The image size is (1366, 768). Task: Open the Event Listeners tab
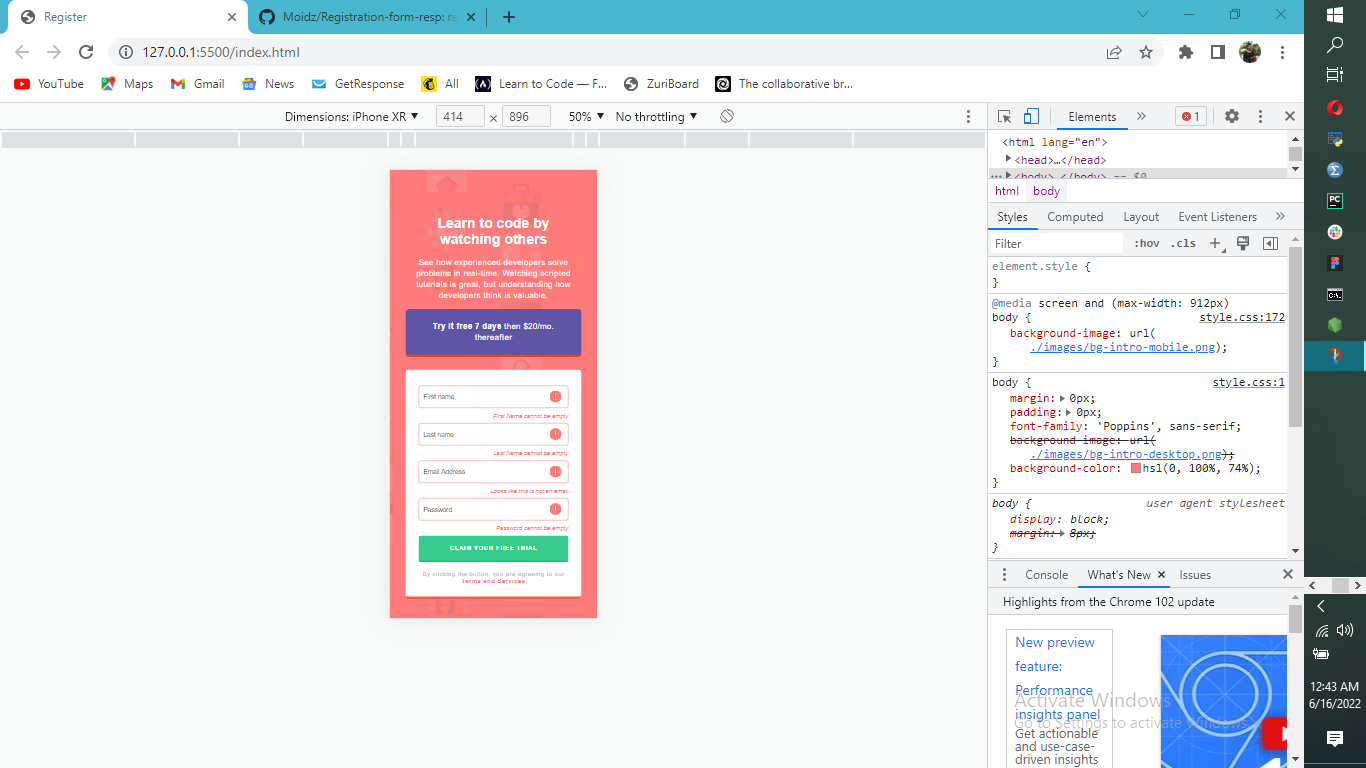[x=1217, y=217]
